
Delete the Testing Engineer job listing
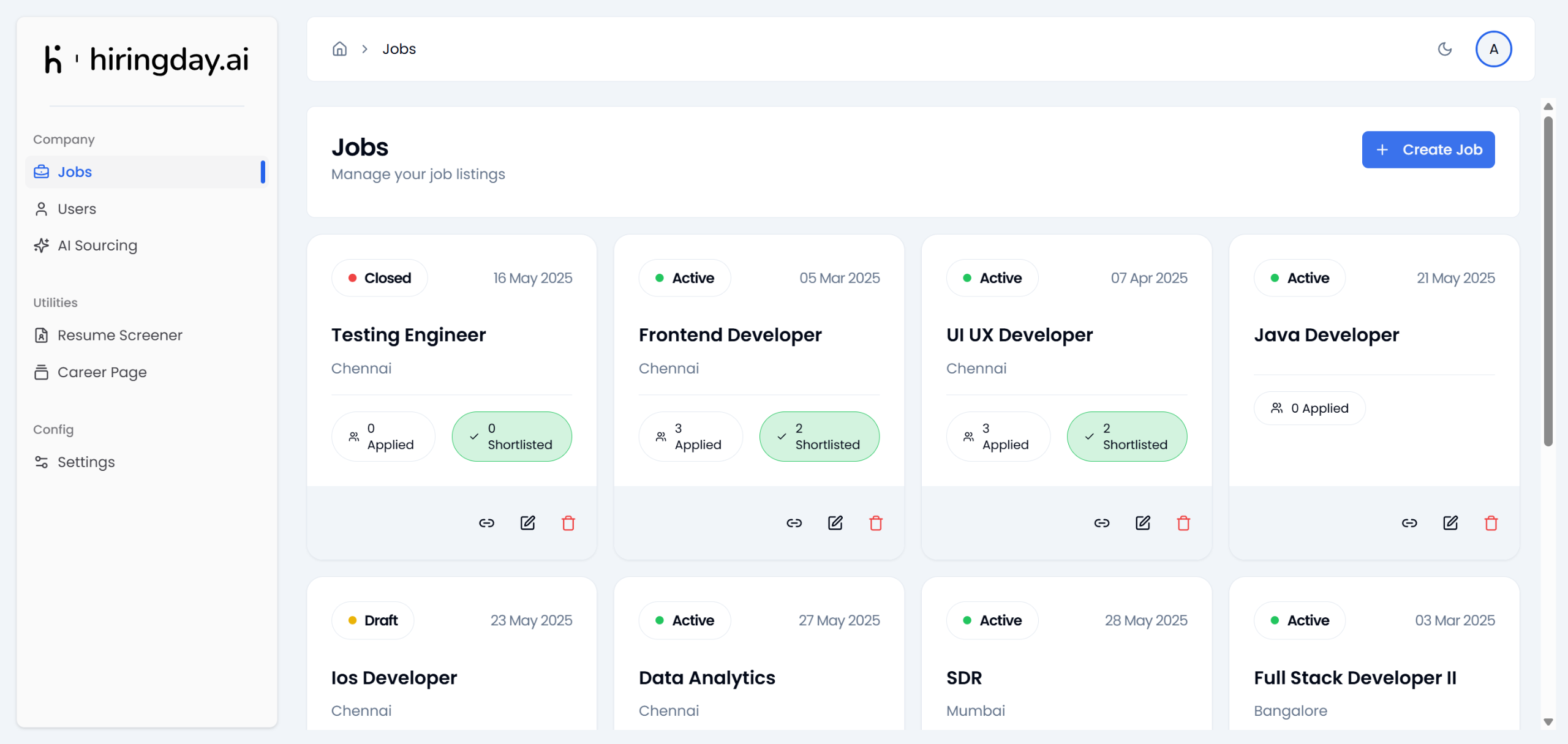pyautogui.click(x=568, y=523)
